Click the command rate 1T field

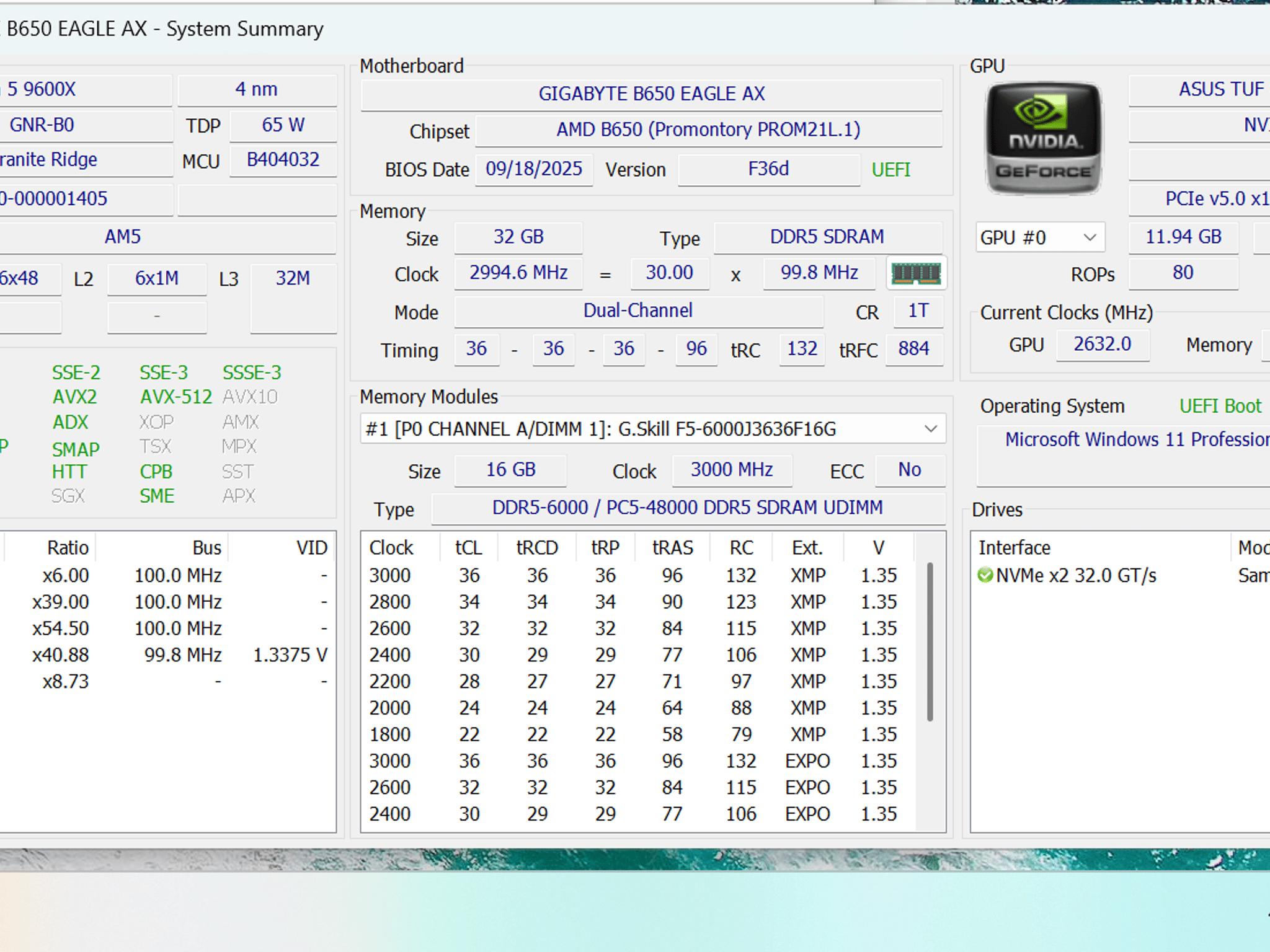click(x=918, y=311)
